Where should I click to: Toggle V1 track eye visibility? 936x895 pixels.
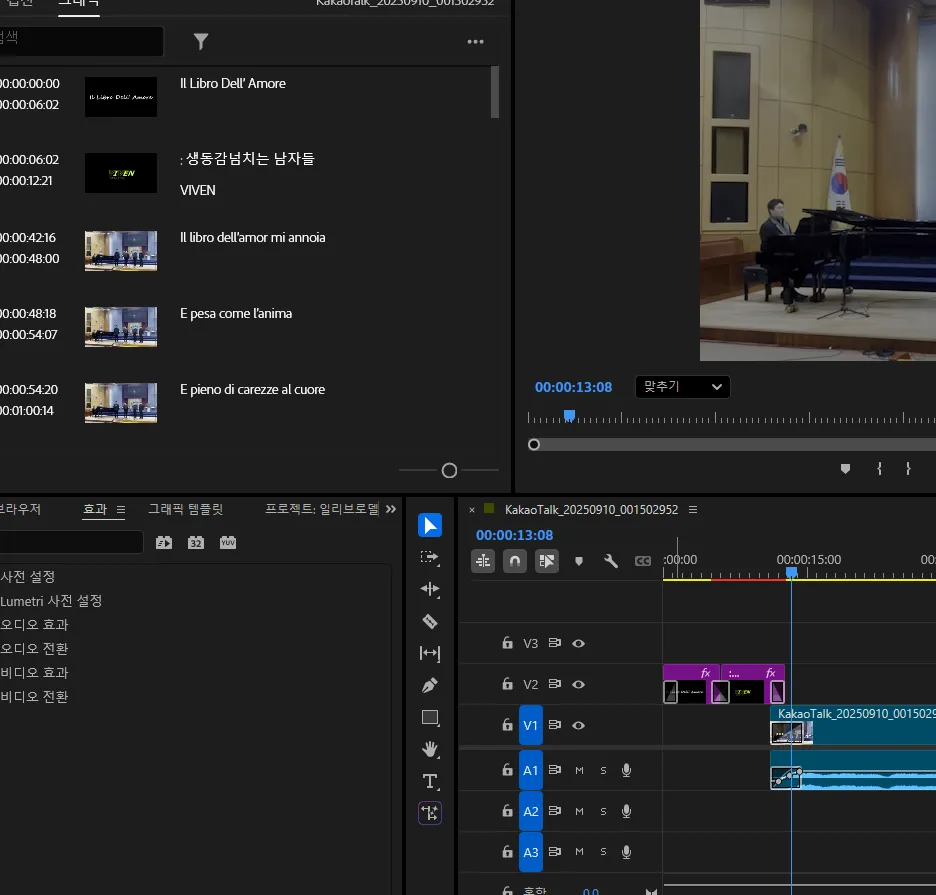coord(578,725)
